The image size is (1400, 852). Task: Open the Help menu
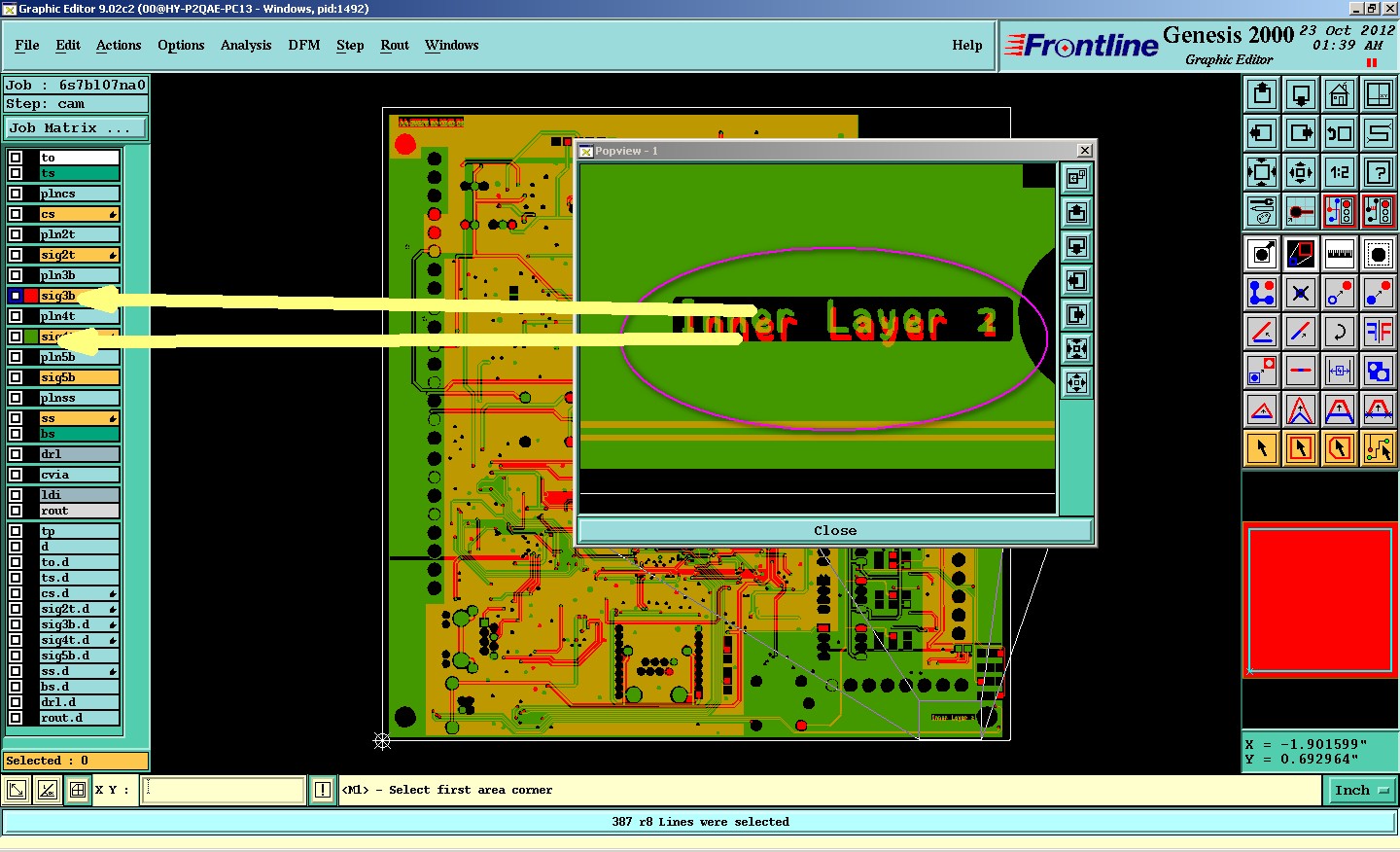click(967, 45)
